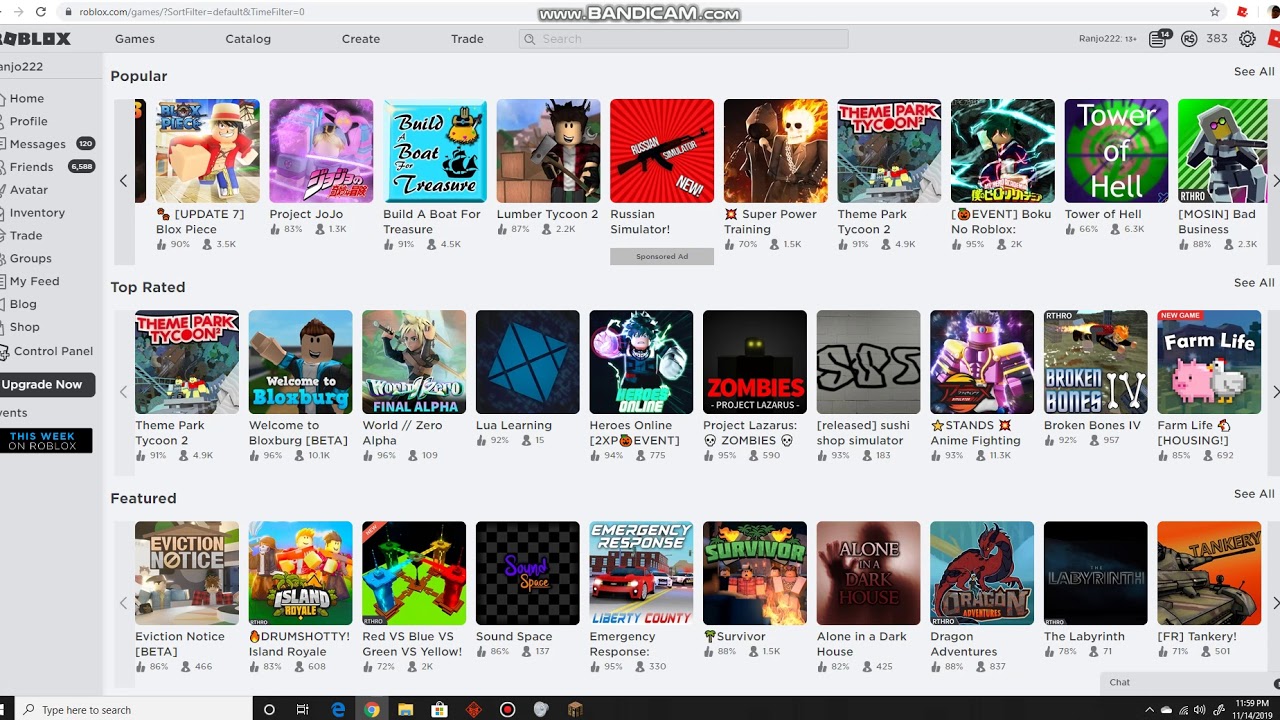Click the Chrome icon in the taskbar
Screen dimensions: 1280x720
pyautogui.click(x=372, y=709)
